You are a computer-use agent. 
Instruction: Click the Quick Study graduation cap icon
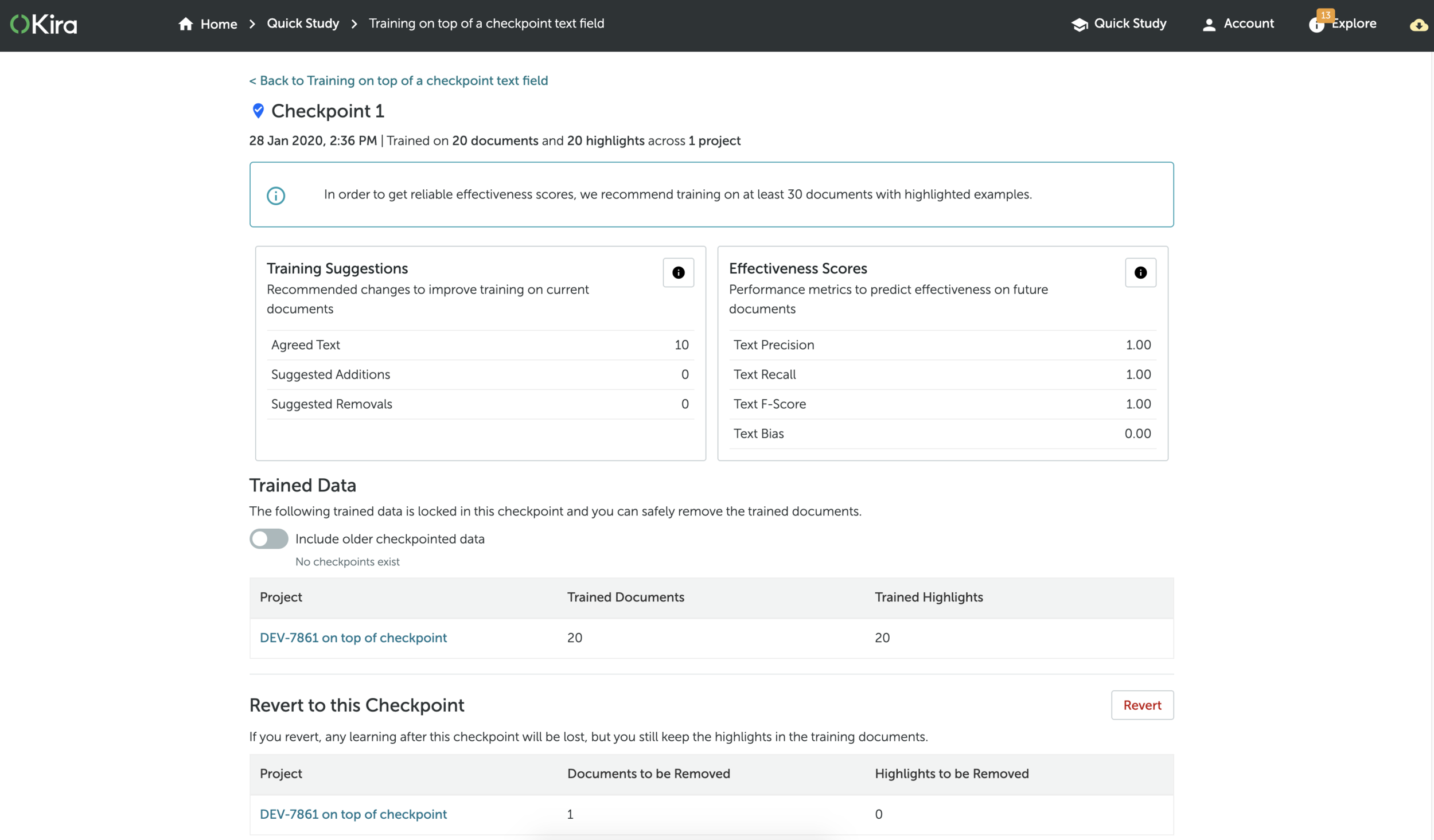point(1079,24)
